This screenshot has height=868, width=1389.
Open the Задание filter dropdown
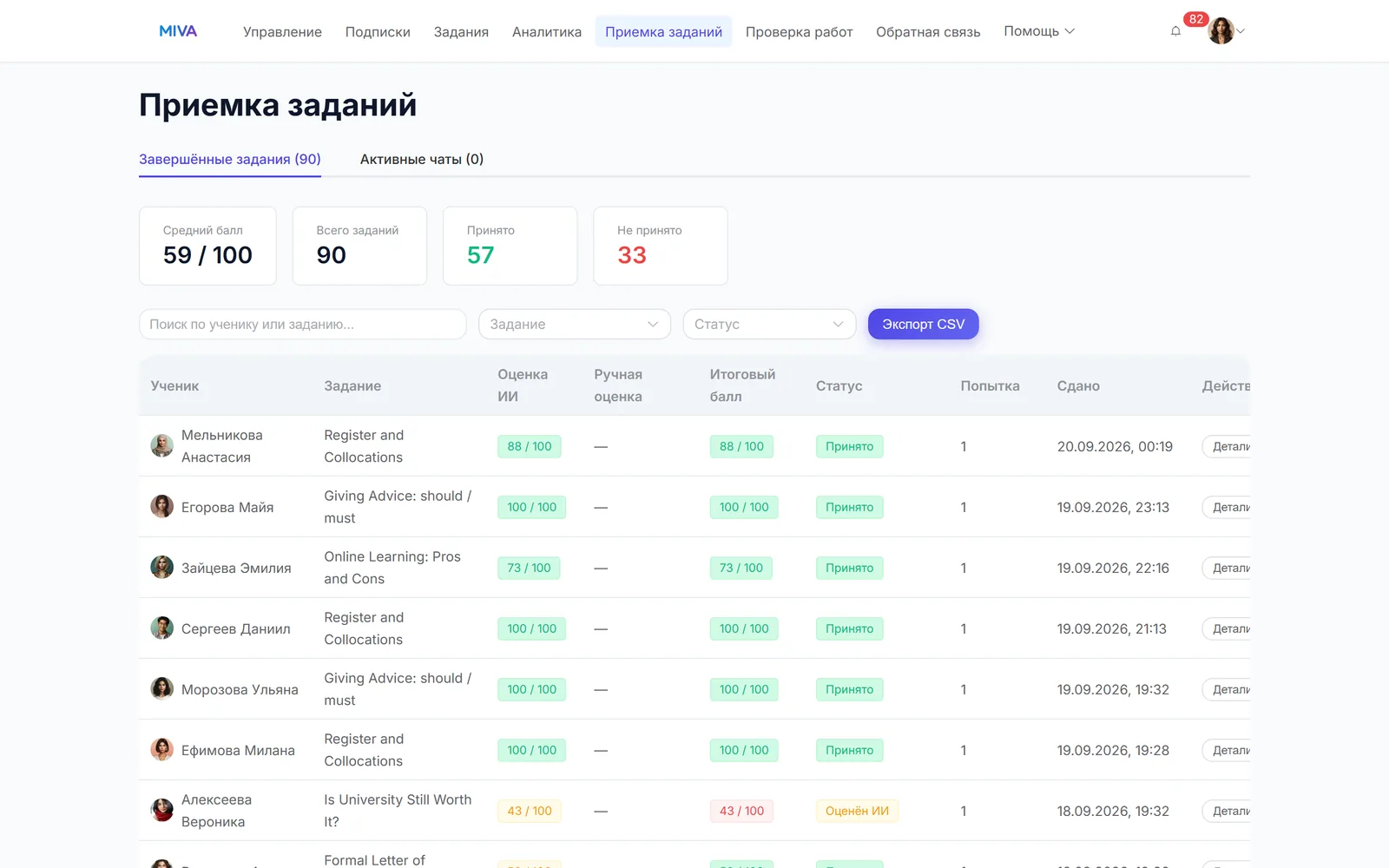(x=575, y=325)
